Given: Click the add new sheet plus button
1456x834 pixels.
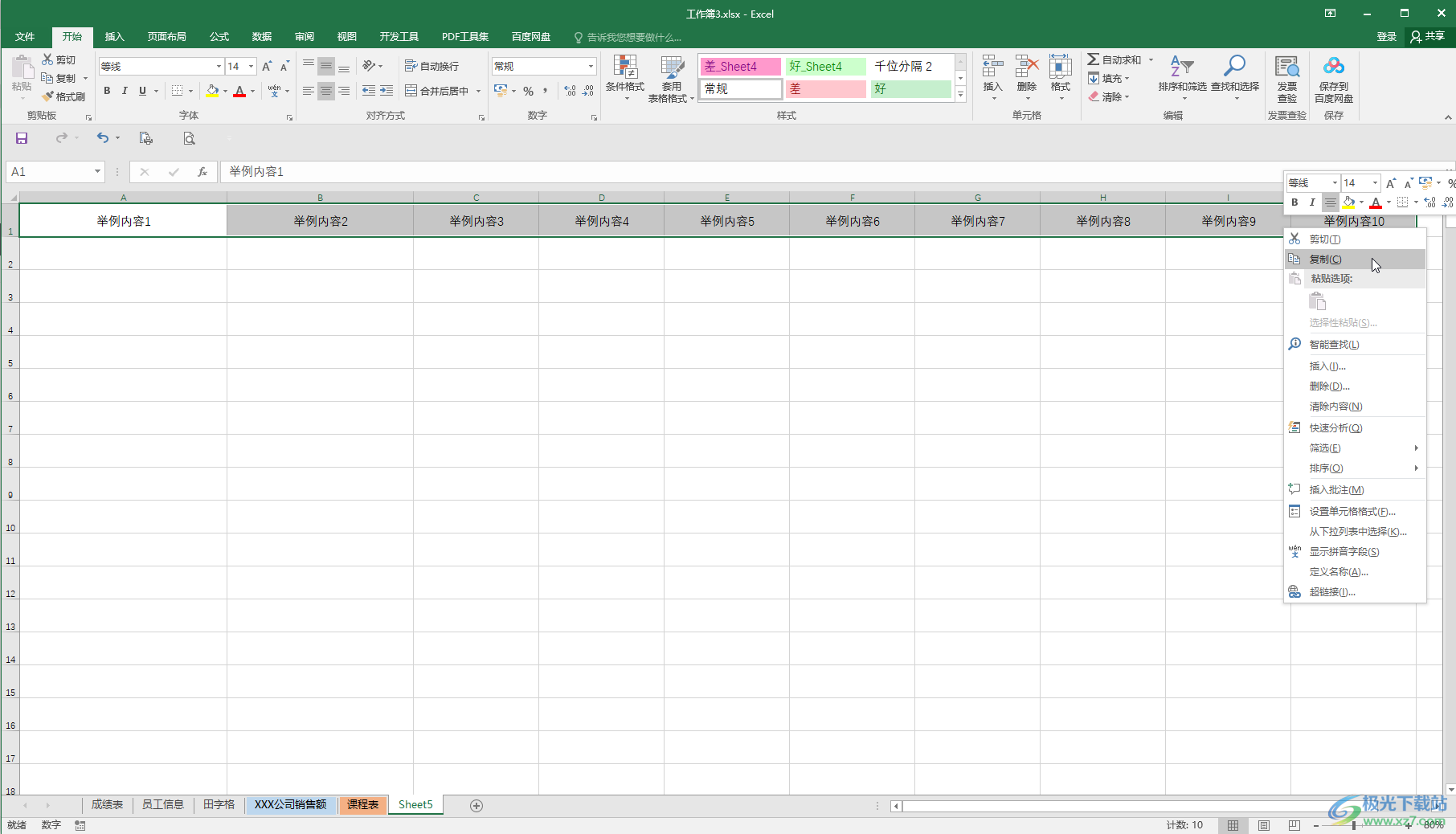Looking at the screenshot, I should coord(476,805).
